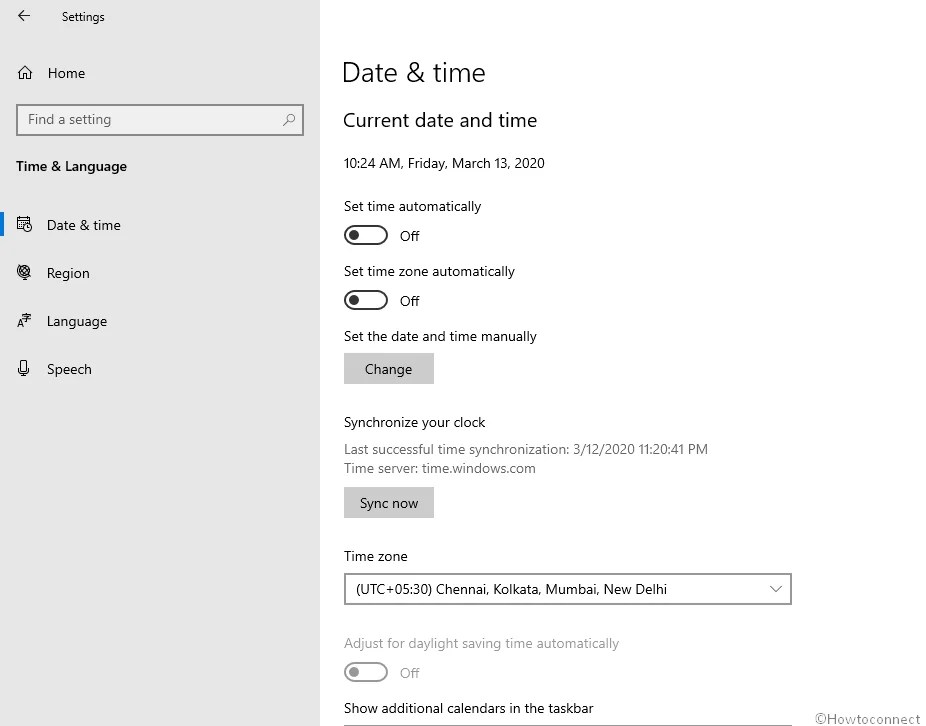The height and width of the screenshot is (726, 926).
Task: Click the Home icon in the sidebar
Action: pos(24,72)
